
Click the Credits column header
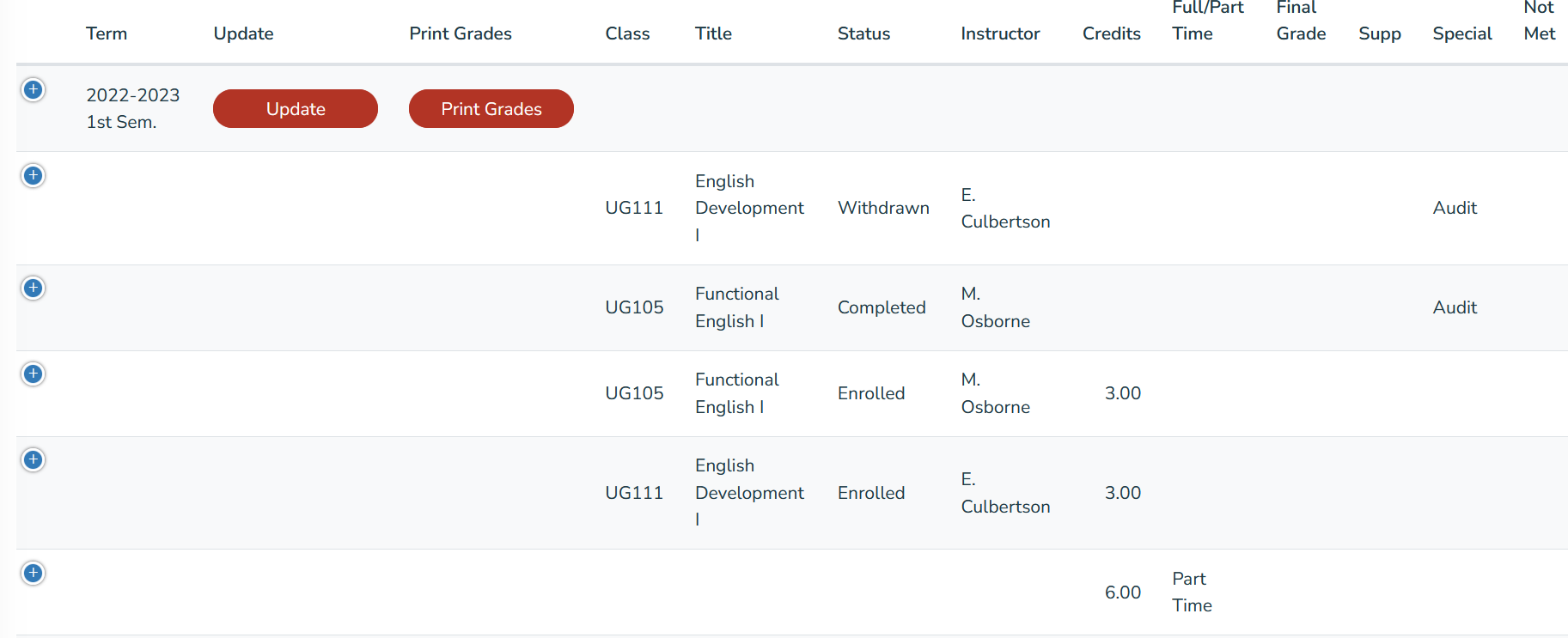1112,33
